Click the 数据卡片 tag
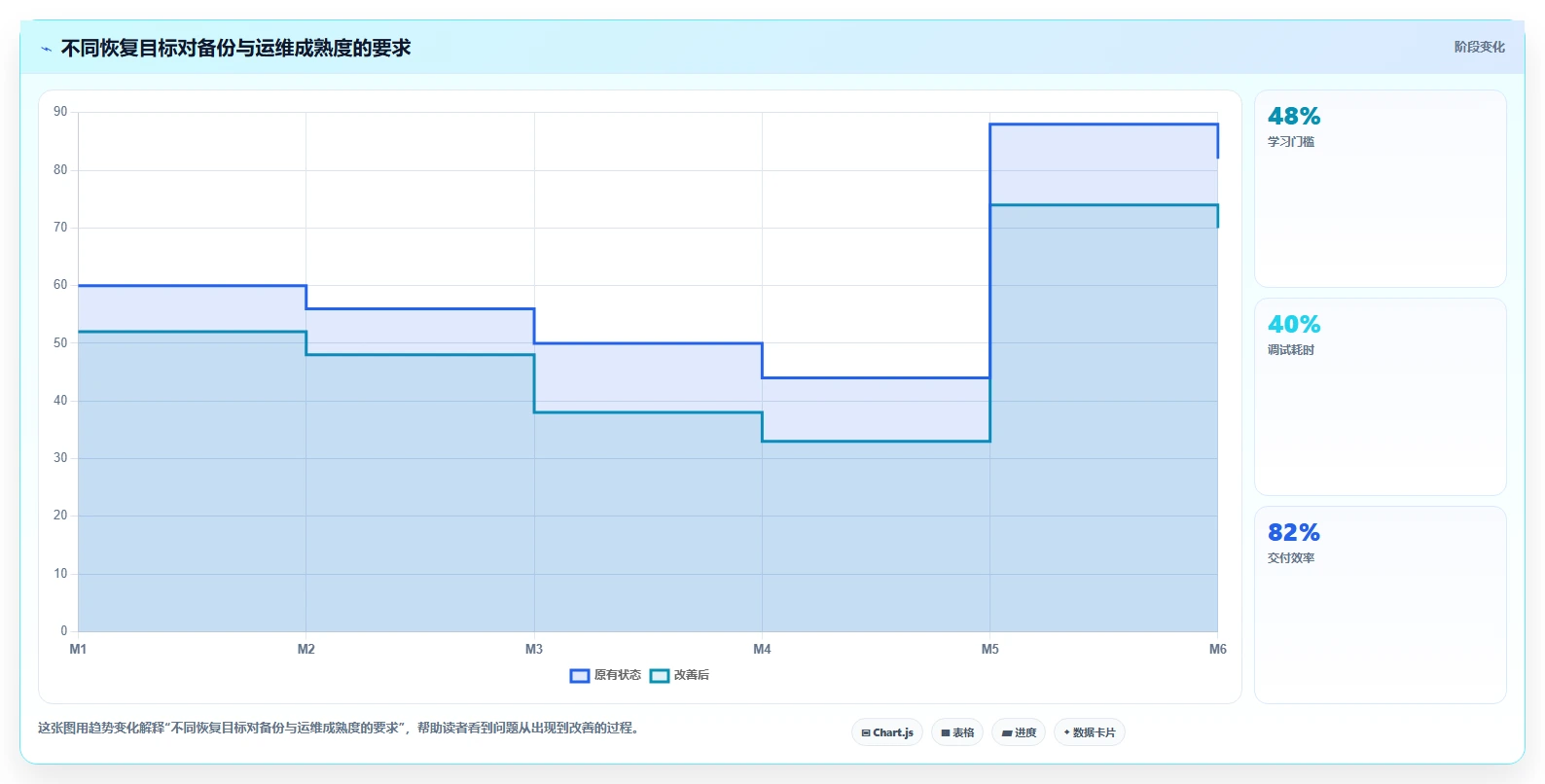 coord(1090,732)
